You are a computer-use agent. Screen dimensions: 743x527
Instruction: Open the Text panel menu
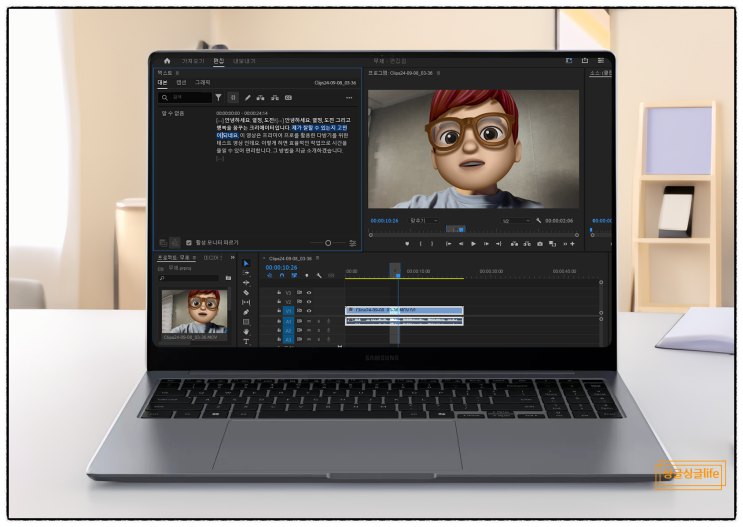click(x=177, y=73)
